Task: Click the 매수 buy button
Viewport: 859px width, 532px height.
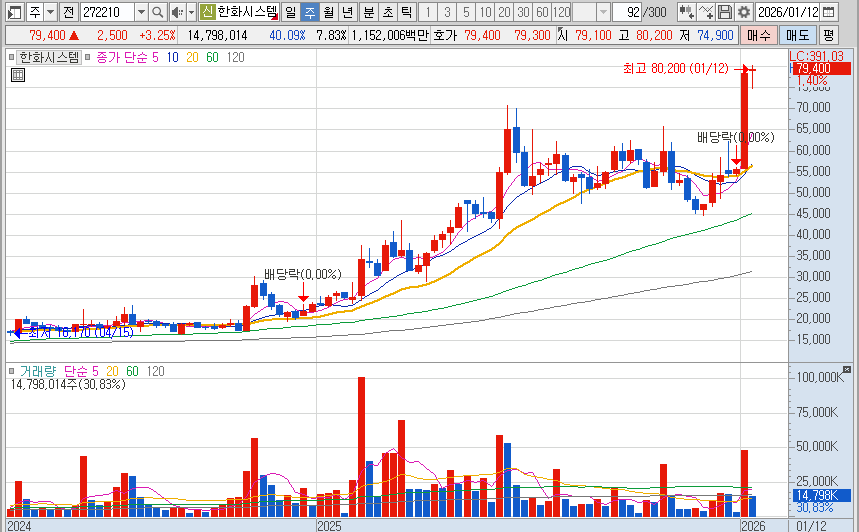Action: [x=758, y=36]
